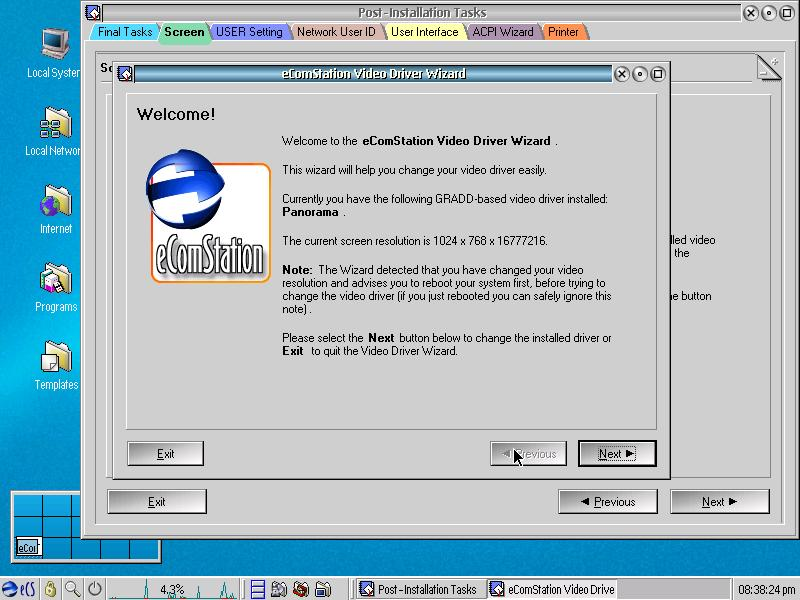This screenshot has height=600, width=800.
Task: Open the eCS start menu button
Action: [18, 589]
